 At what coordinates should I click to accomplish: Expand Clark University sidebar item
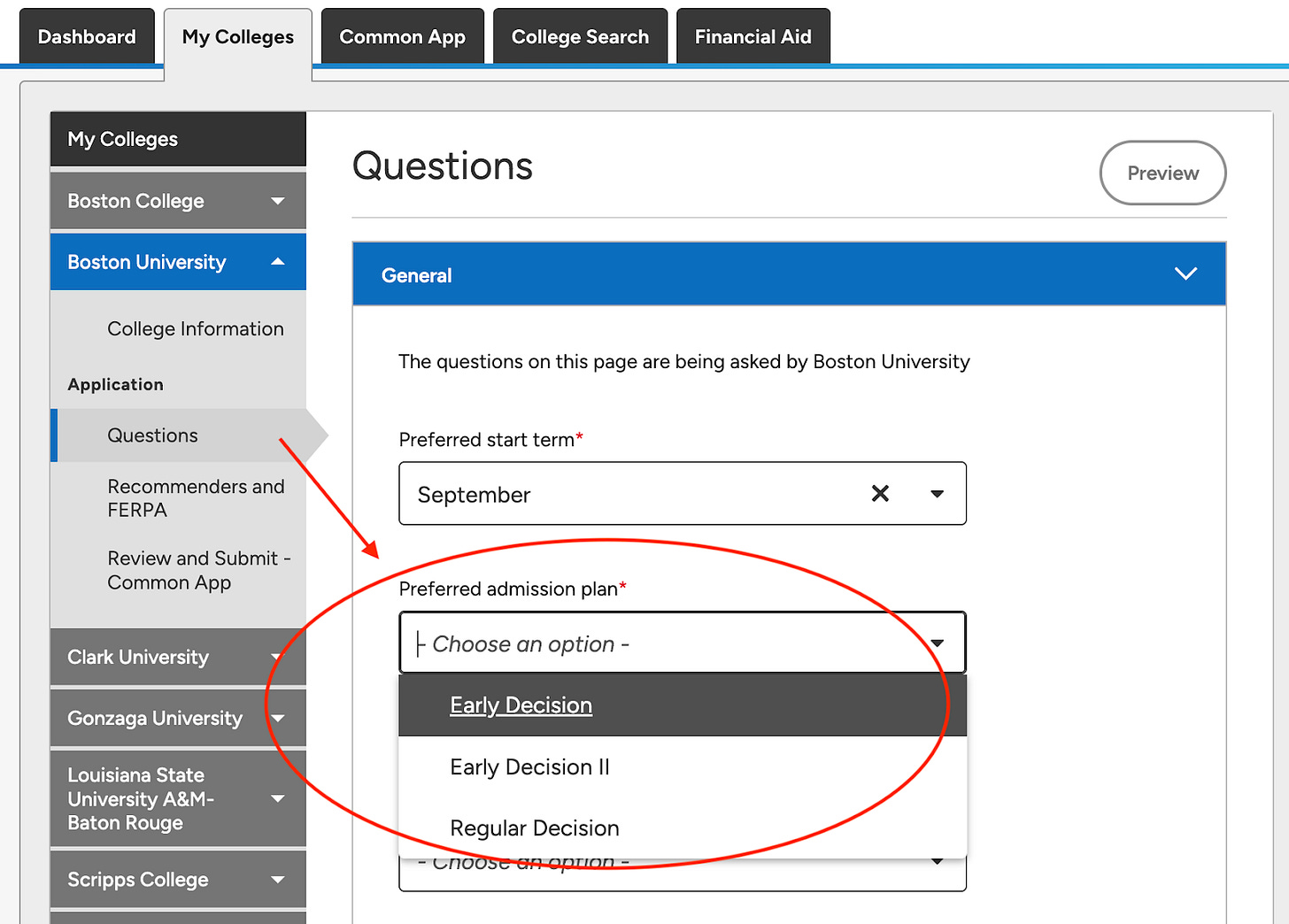[x=178, y=657]
